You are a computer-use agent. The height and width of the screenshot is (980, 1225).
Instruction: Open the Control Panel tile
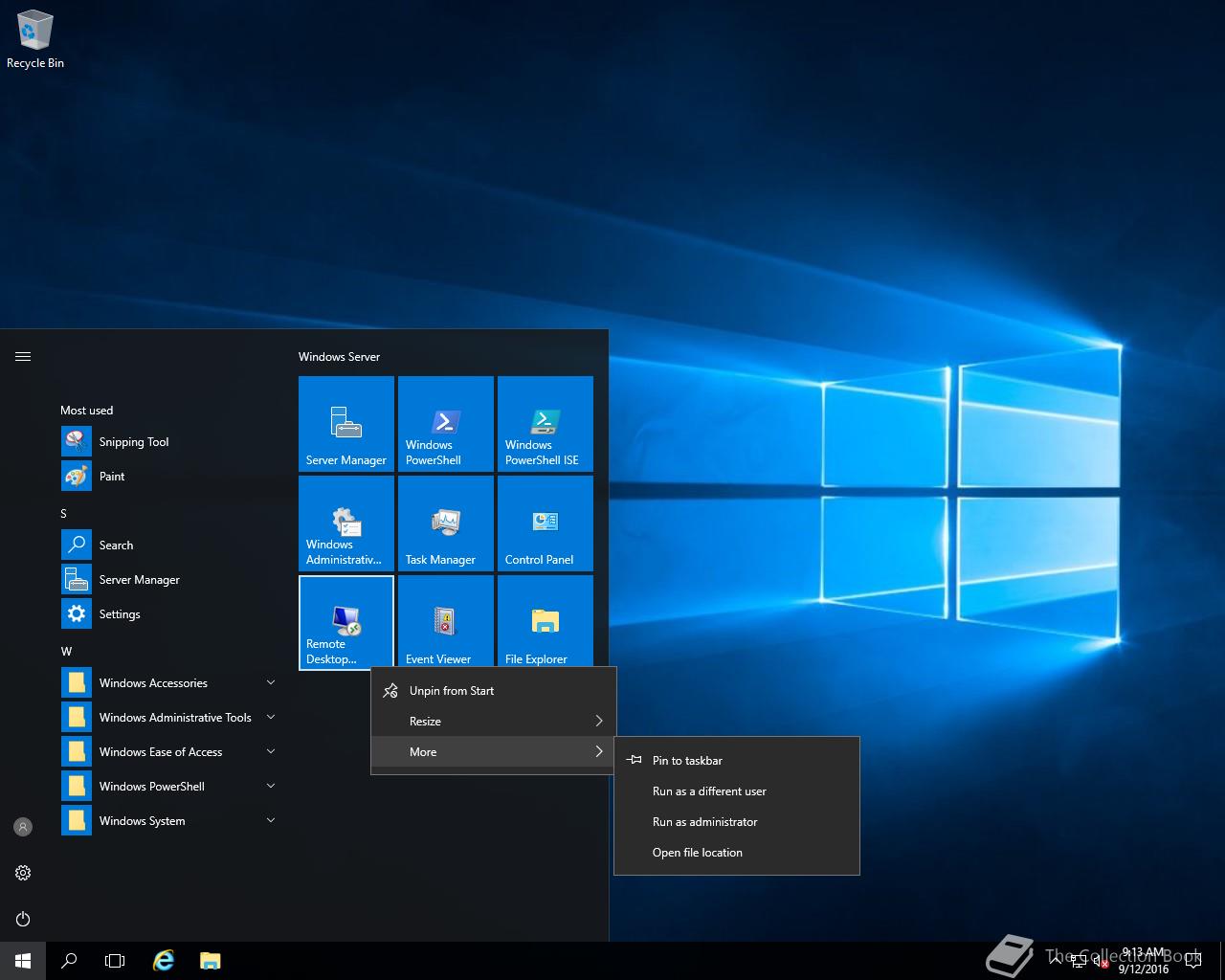tap(546, 523)
